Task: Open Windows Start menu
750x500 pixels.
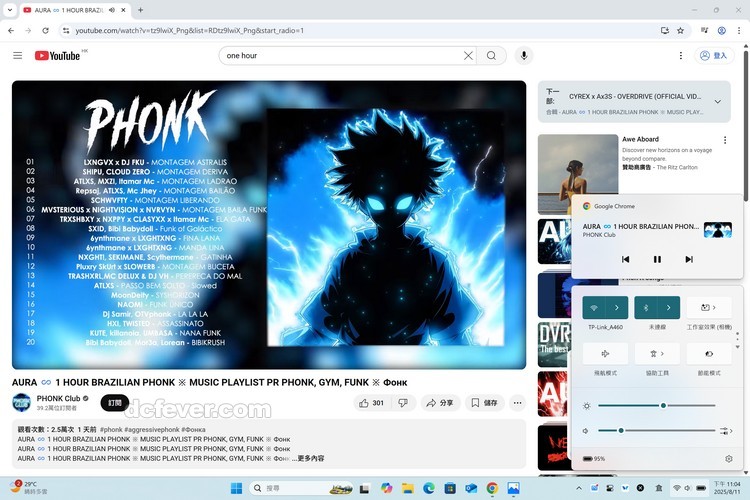Action: [236, 488]
